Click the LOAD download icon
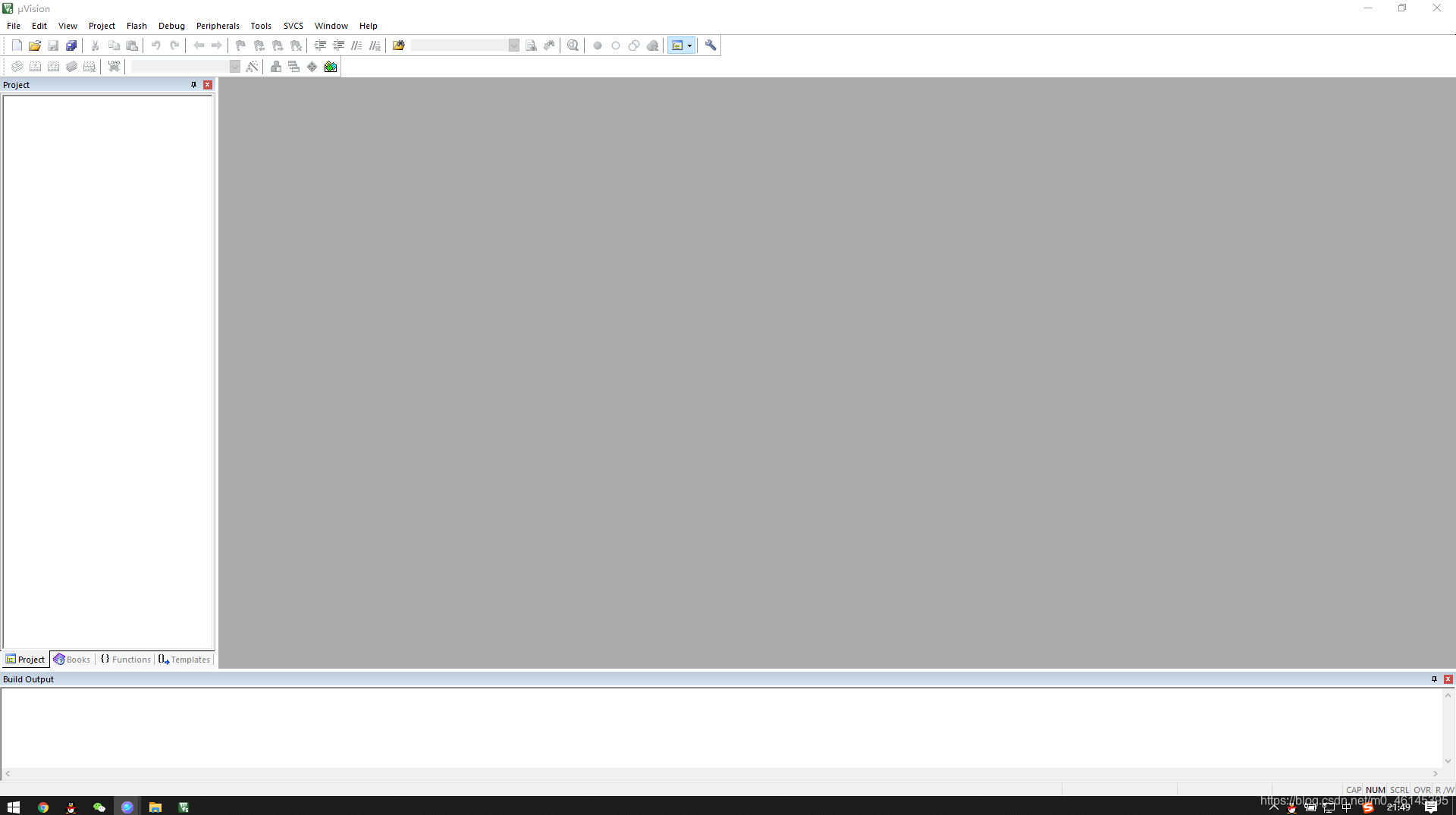The height and width of the screenshot is (815, 1456). click(114, 67)
